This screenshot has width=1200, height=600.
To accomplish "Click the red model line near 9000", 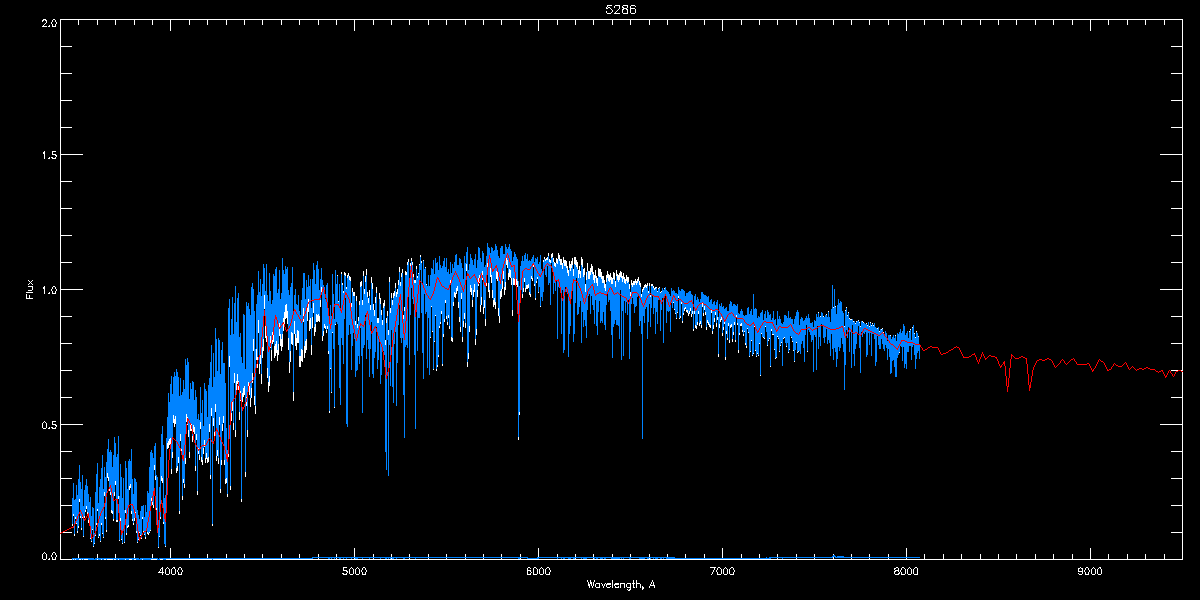I will pyautogui.click(x=1090, y=362).
